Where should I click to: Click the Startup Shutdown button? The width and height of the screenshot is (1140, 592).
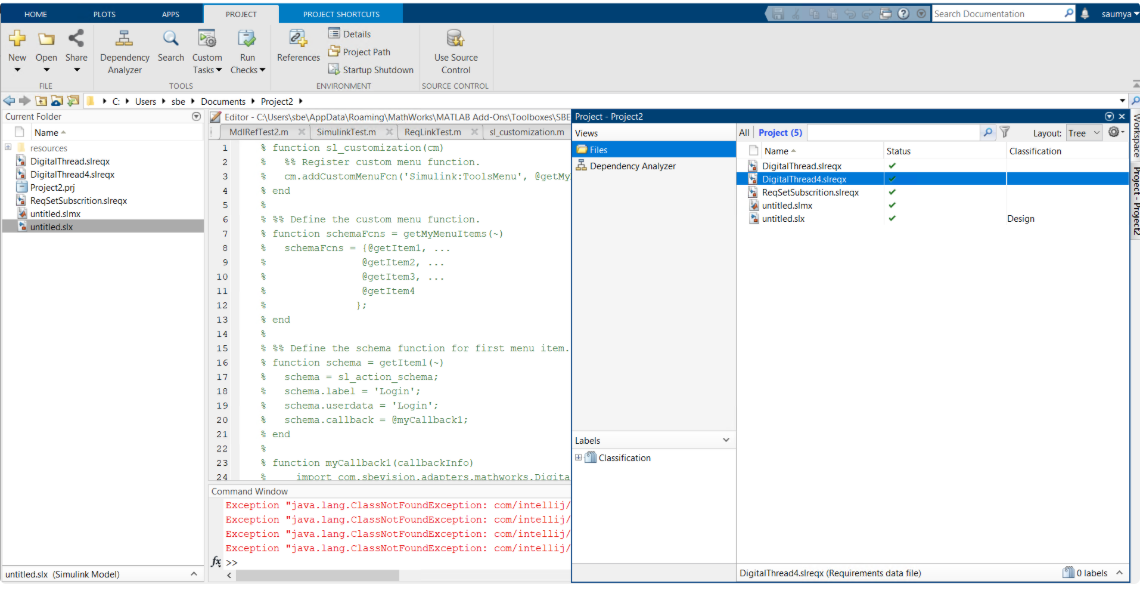370,70
